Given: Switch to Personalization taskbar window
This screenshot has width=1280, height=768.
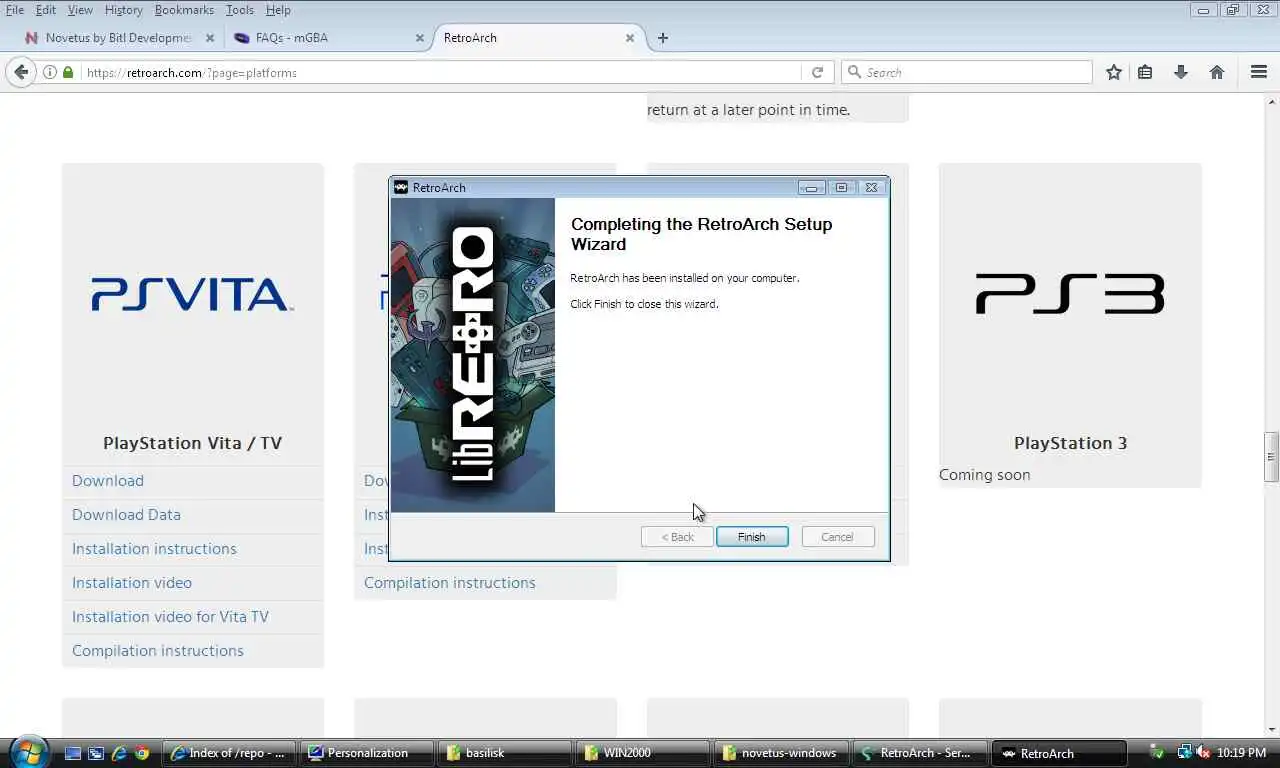Looking at the screenshot, I should 369,753.
